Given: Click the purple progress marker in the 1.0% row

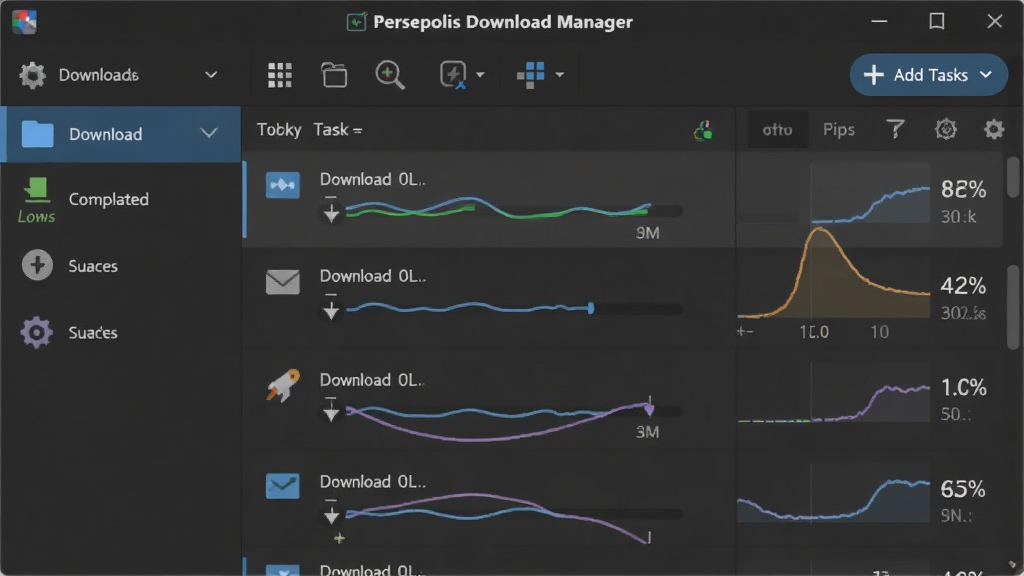Looking at the screenshot, I should (649, 409).
